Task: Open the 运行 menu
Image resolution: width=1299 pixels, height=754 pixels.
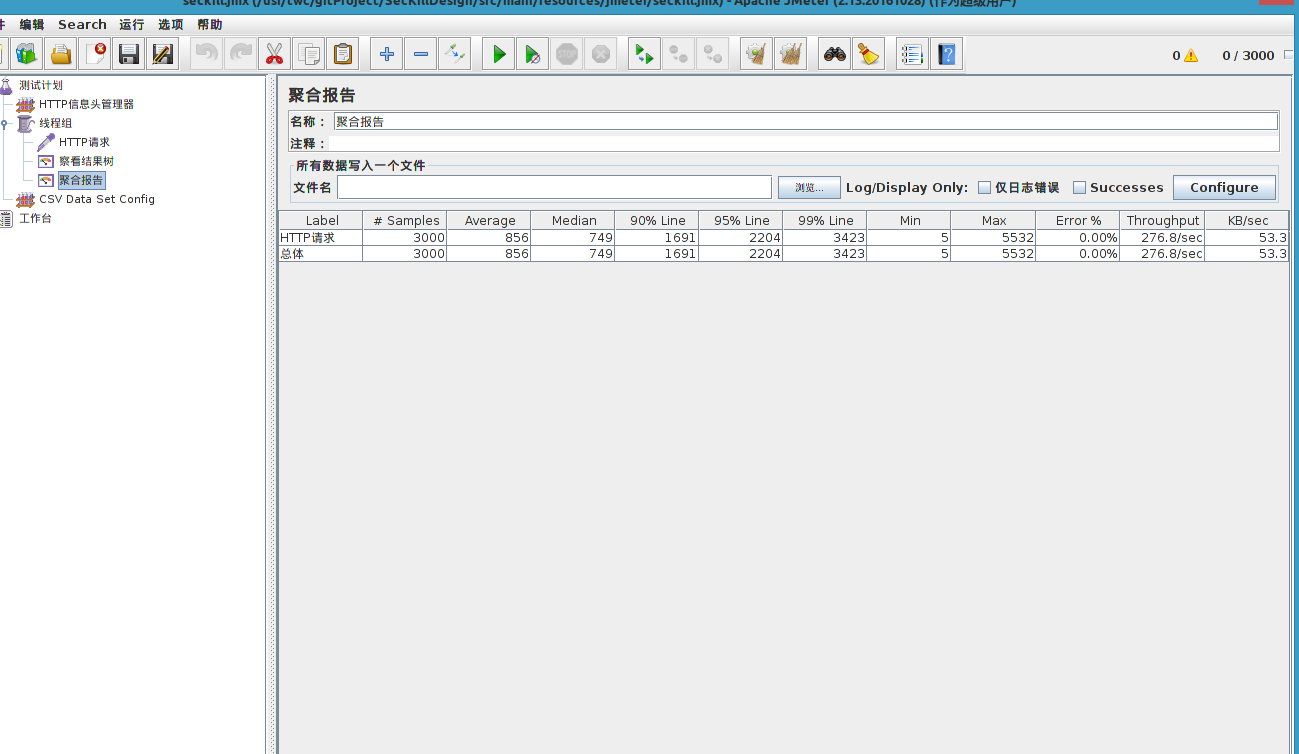Action: [131, 24]
